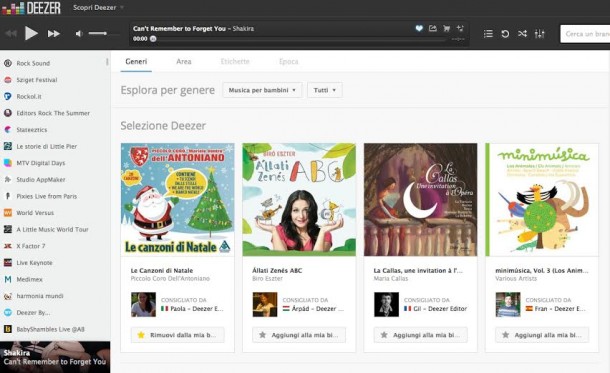610x373 pixels.
Task: Click the Shakira now-playing artwork
Action: pyautogui.click(x=55, y=357)
